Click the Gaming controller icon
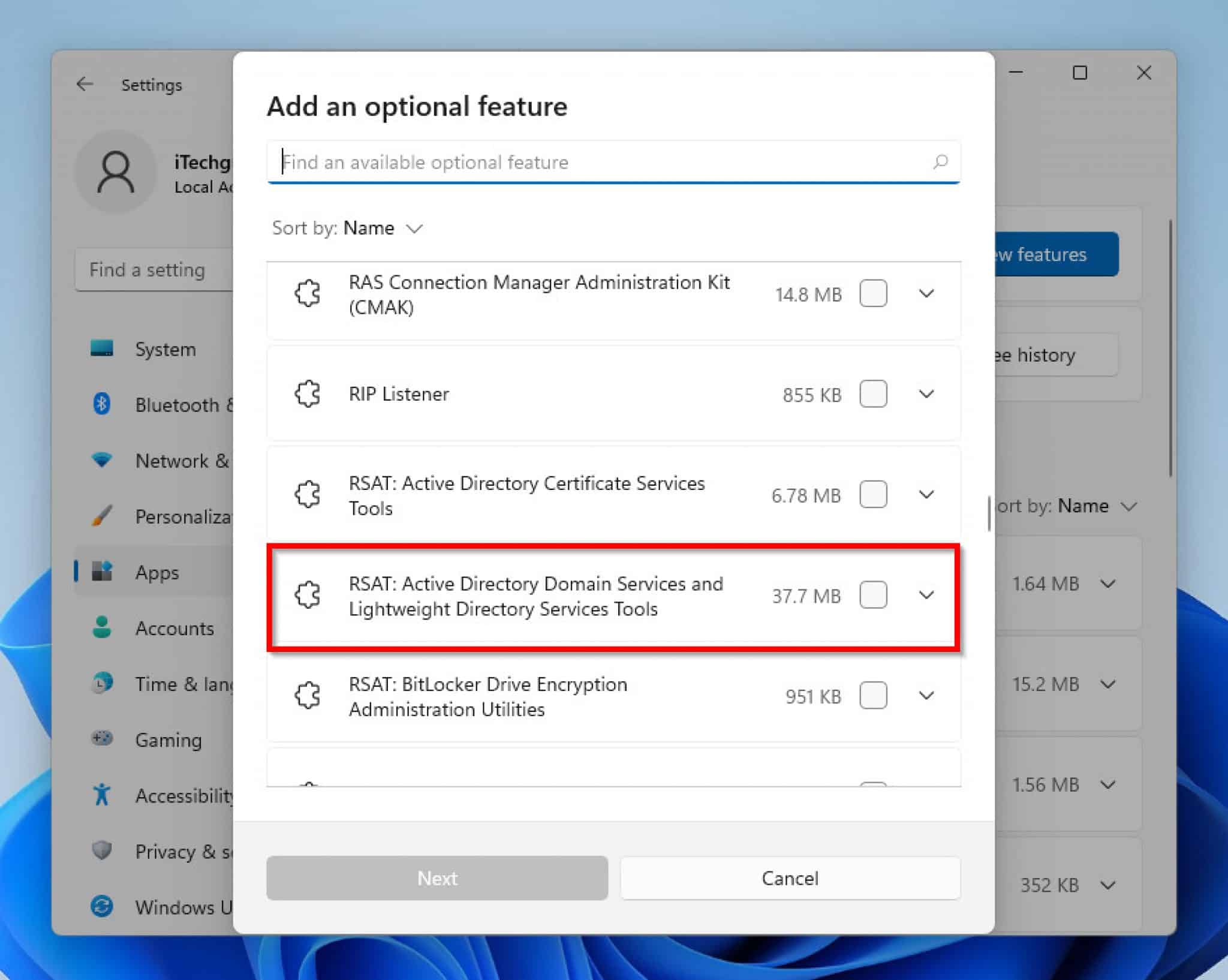The image size is (1228, 980). 101,738
